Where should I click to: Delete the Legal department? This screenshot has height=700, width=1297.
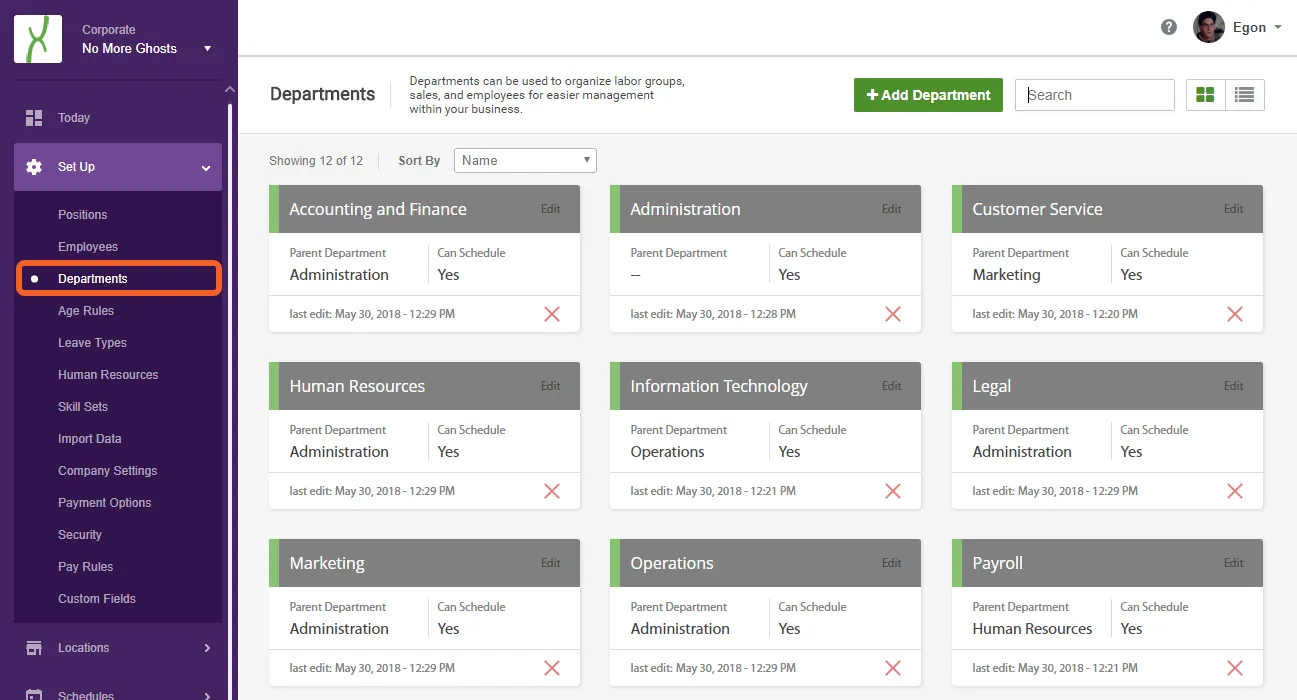click(1235, 491)
